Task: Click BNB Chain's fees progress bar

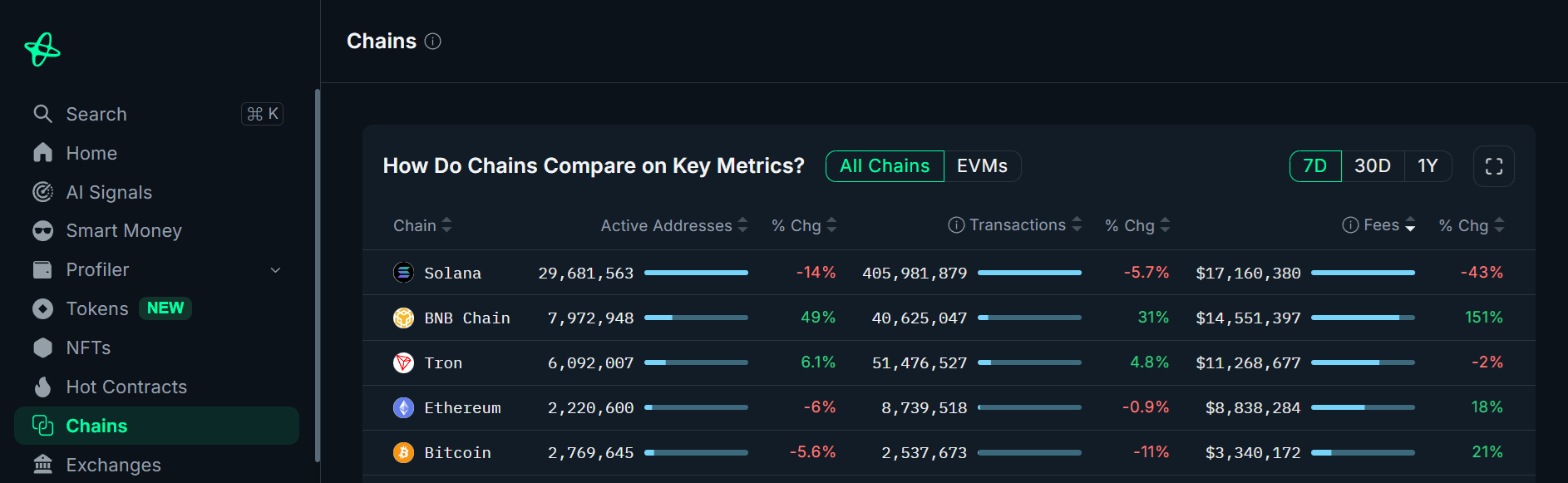Action: click(x=1363, y=318)
